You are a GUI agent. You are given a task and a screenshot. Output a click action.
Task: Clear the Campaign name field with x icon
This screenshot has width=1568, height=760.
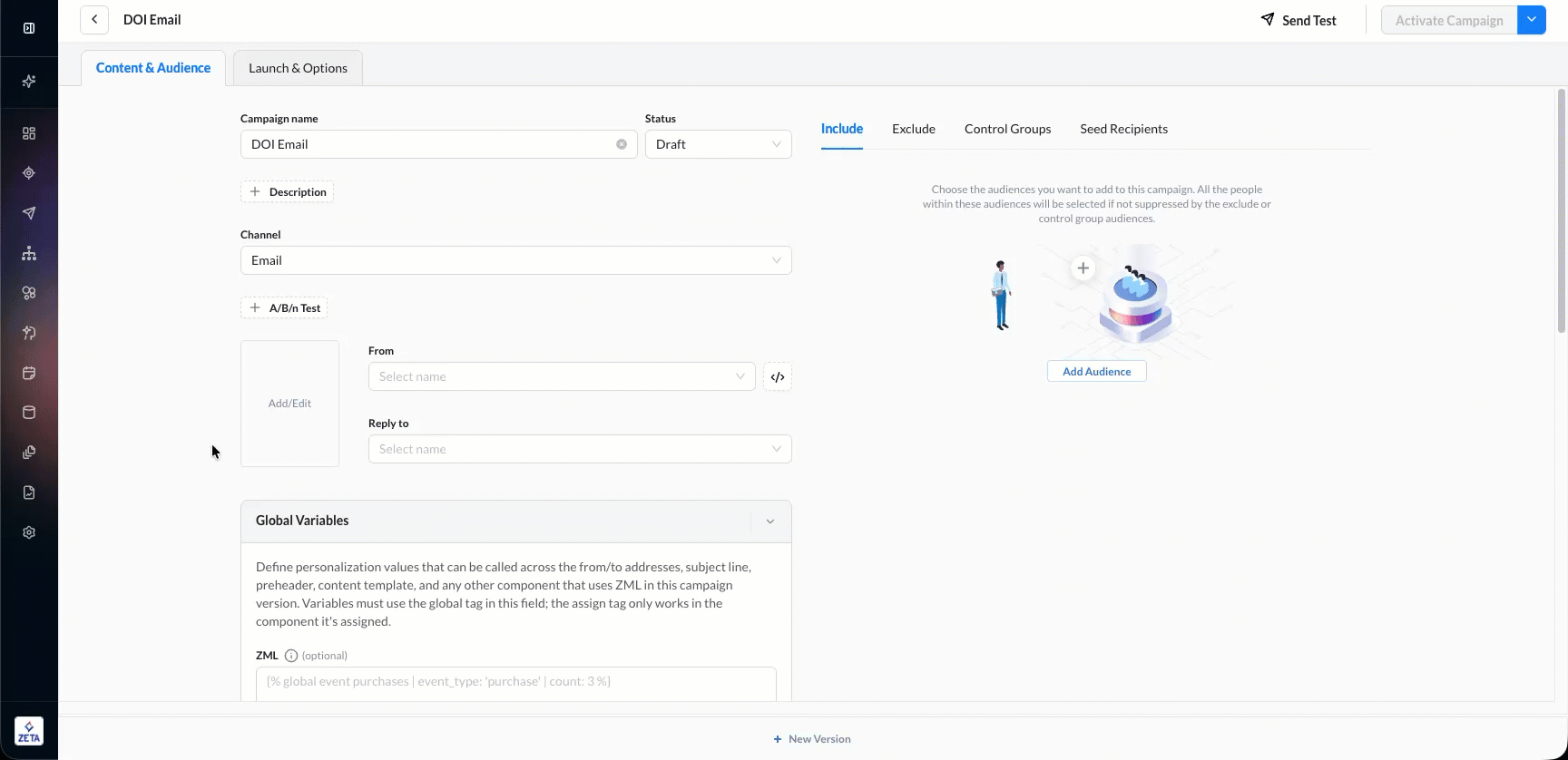622,144
